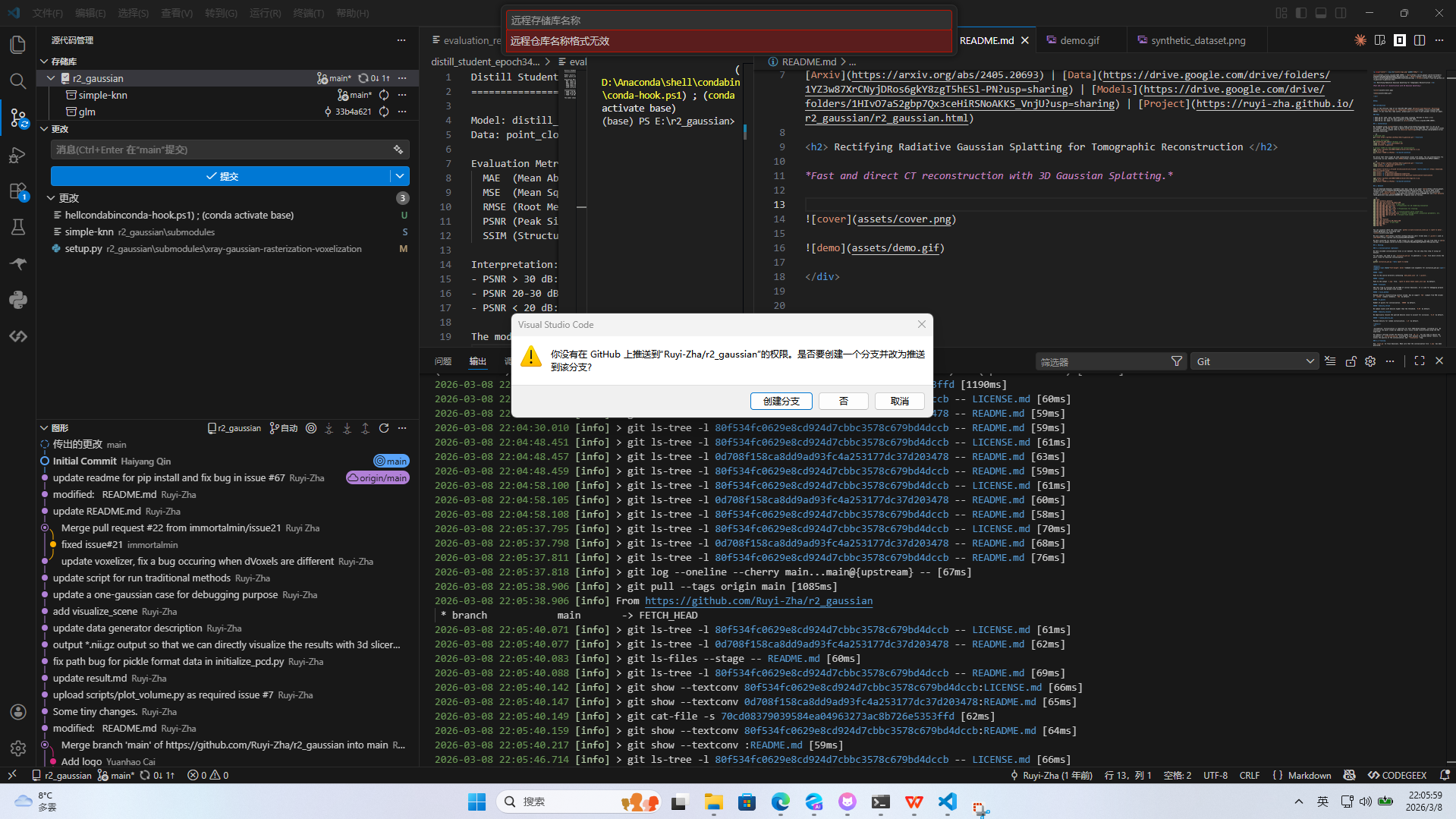Toggle output panel scroll lock

(x=1351, y=361)
